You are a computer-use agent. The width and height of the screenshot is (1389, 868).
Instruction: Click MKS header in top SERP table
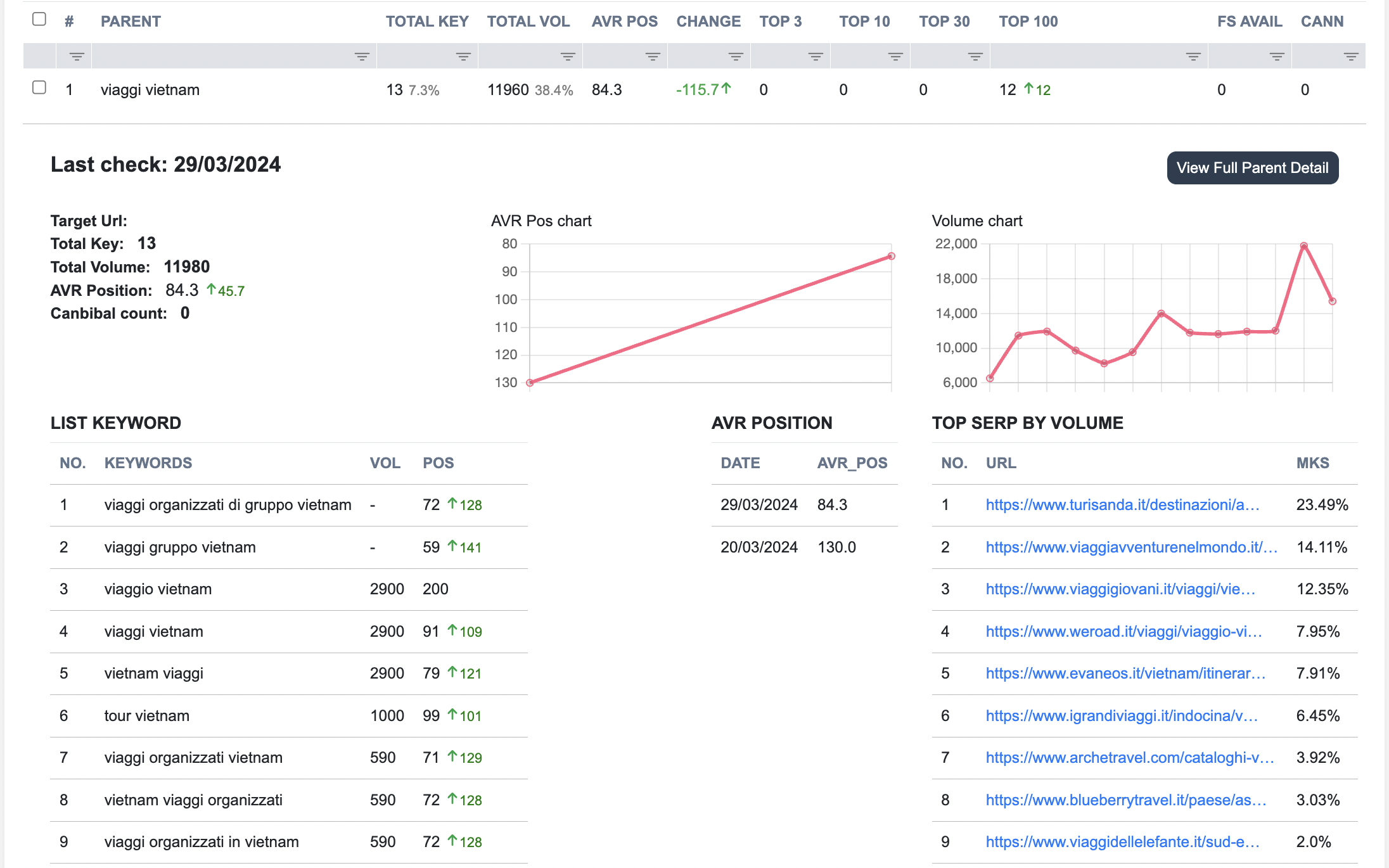[x=1312, y=463]
